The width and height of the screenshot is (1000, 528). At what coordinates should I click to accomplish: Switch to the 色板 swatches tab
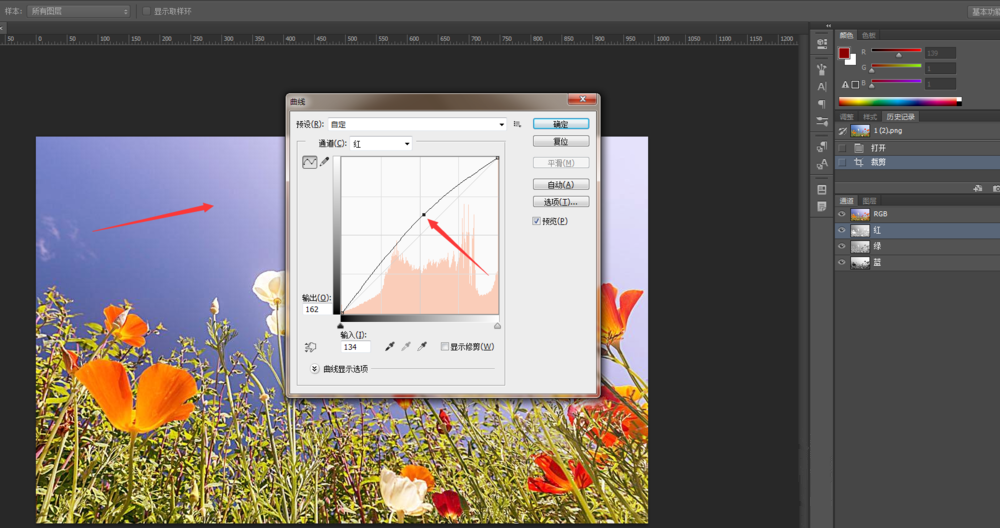[x=869, y=35]
